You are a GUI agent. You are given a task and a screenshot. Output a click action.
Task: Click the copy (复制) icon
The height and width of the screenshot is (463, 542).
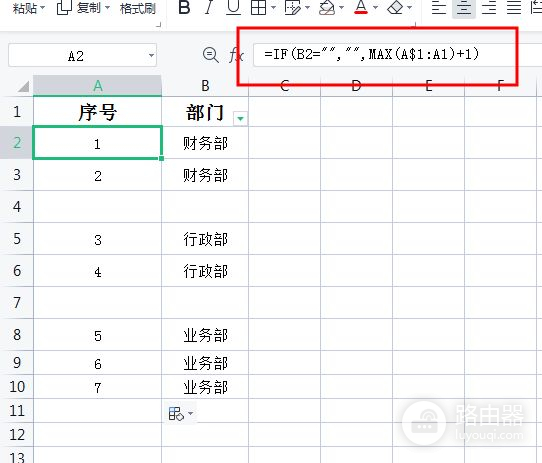tap(63, 8)
